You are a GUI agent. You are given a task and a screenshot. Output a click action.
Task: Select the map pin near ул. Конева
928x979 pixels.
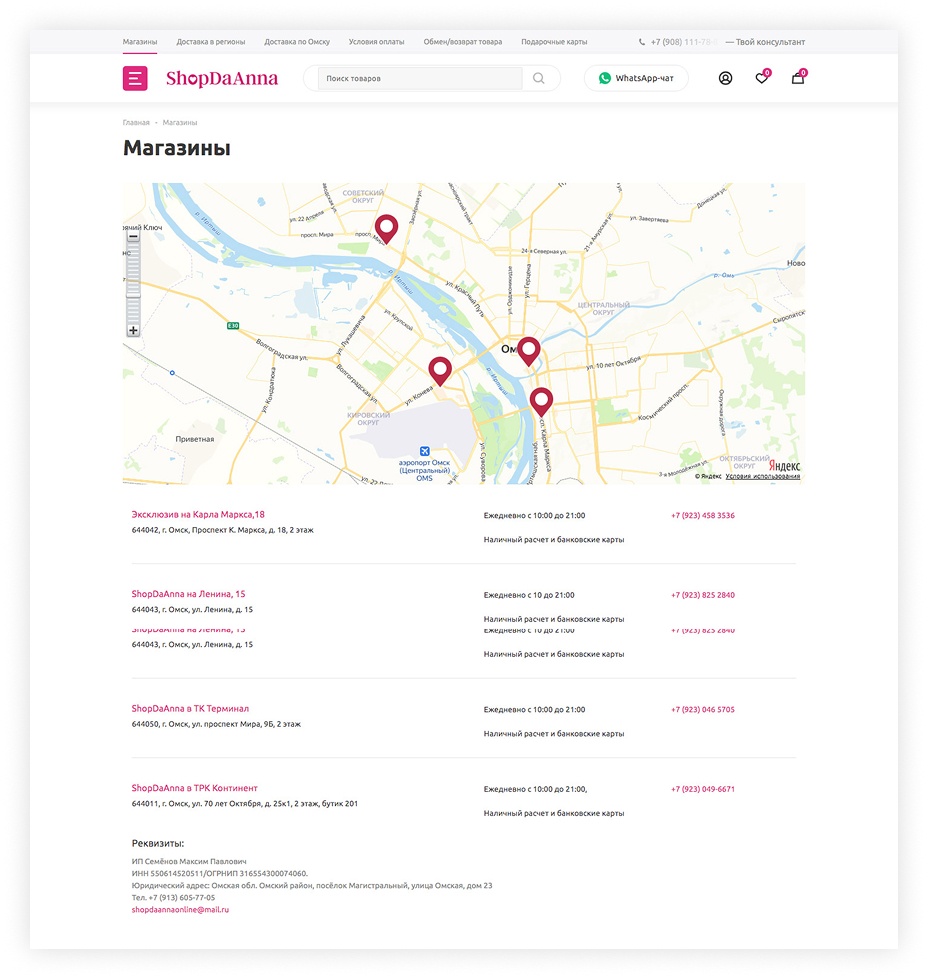[440, 371]
